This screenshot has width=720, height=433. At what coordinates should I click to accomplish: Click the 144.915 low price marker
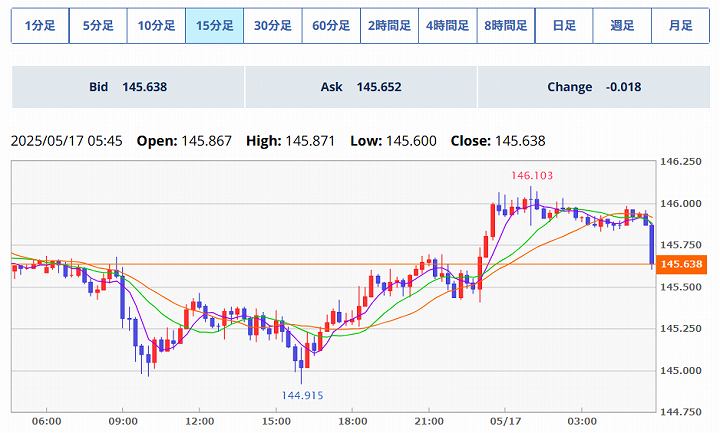[x=302, y=395]
